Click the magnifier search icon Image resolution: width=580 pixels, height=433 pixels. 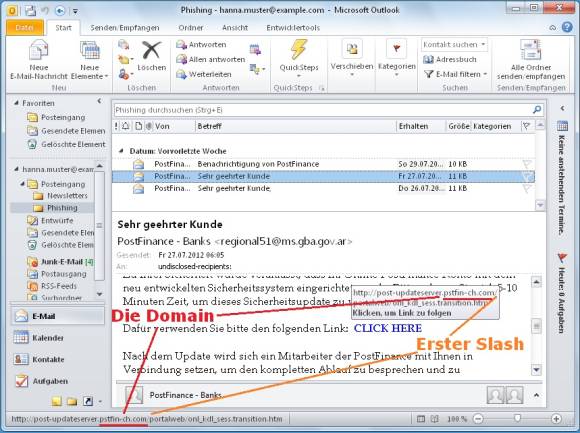click(x=537, y=110)
